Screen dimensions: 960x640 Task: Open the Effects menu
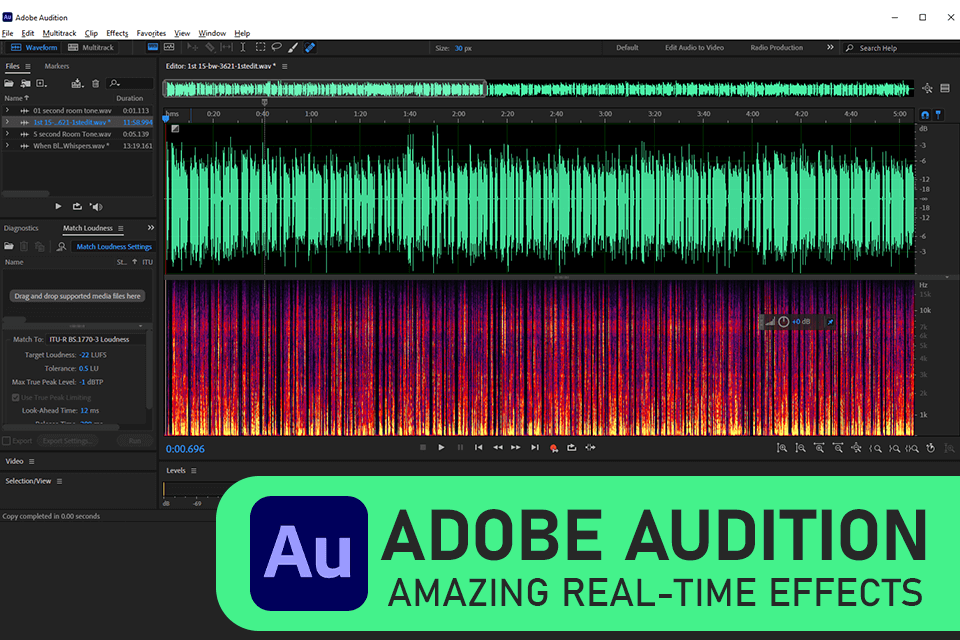tap(117, 33)
